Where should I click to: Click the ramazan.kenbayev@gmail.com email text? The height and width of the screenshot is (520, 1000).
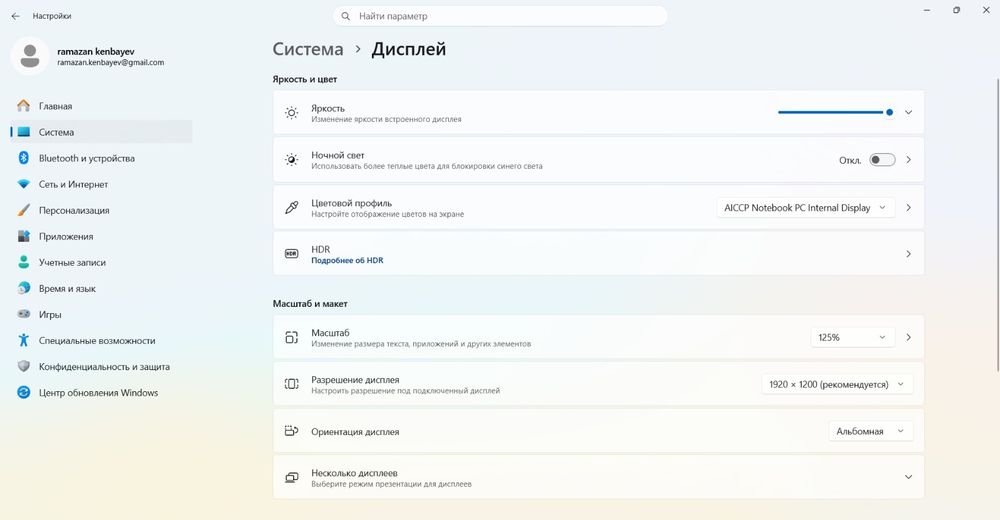click(110, 63)
